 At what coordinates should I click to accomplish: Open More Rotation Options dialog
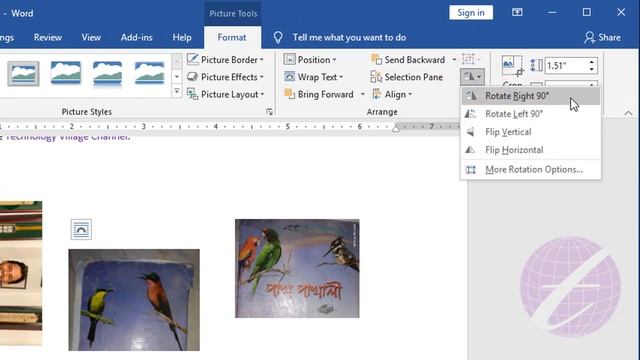531,169
